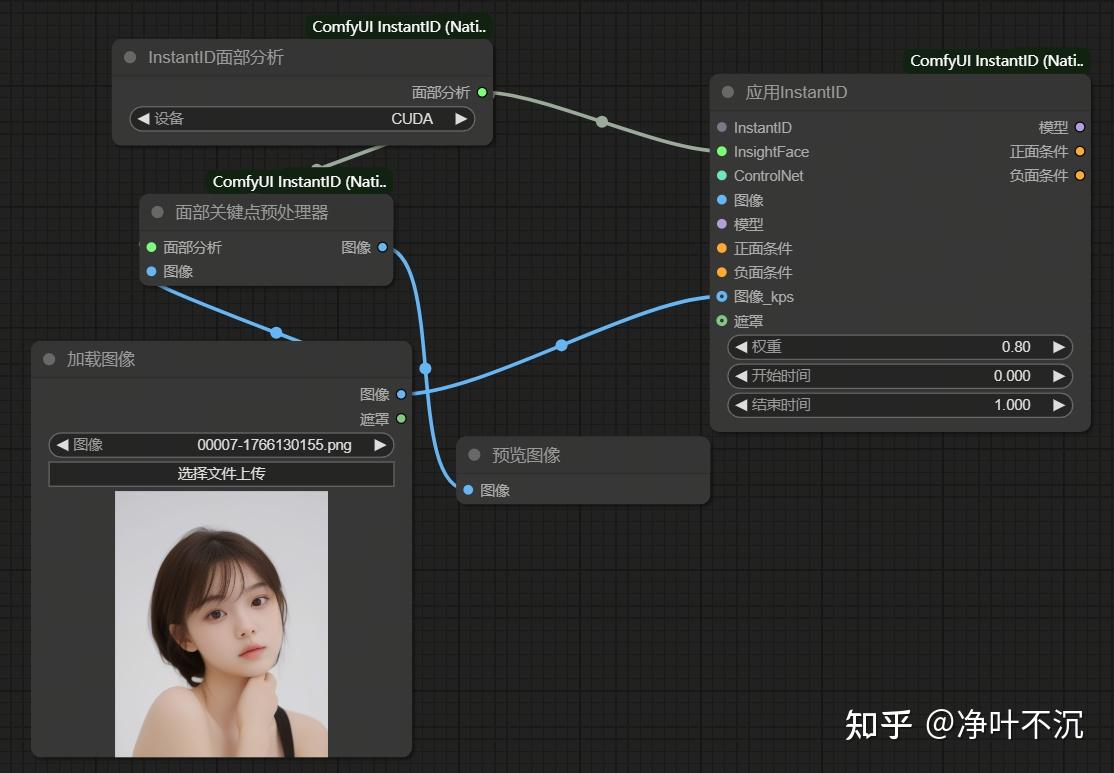Adjust the 权重 value showing 0.80
Viewport: 1114px width, 773px height.
898,346
